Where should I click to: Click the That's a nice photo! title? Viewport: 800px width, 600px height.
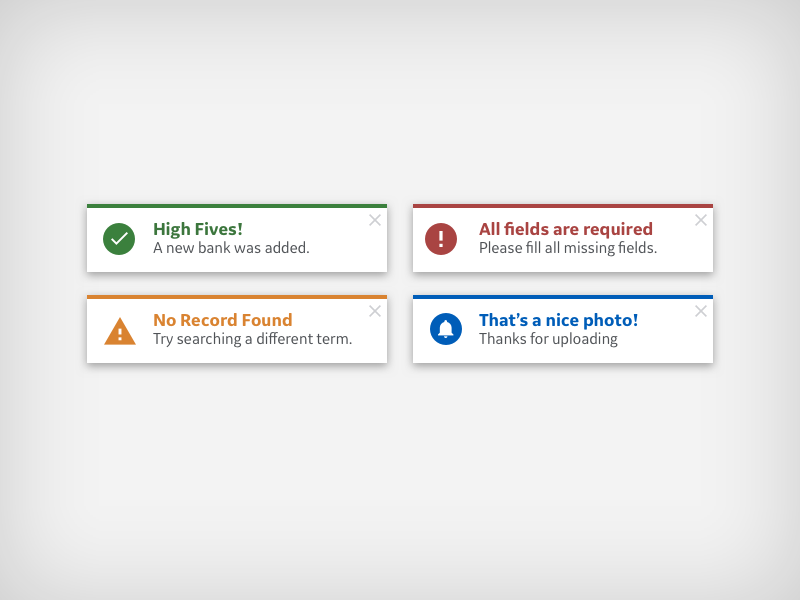tap(558, 320)
